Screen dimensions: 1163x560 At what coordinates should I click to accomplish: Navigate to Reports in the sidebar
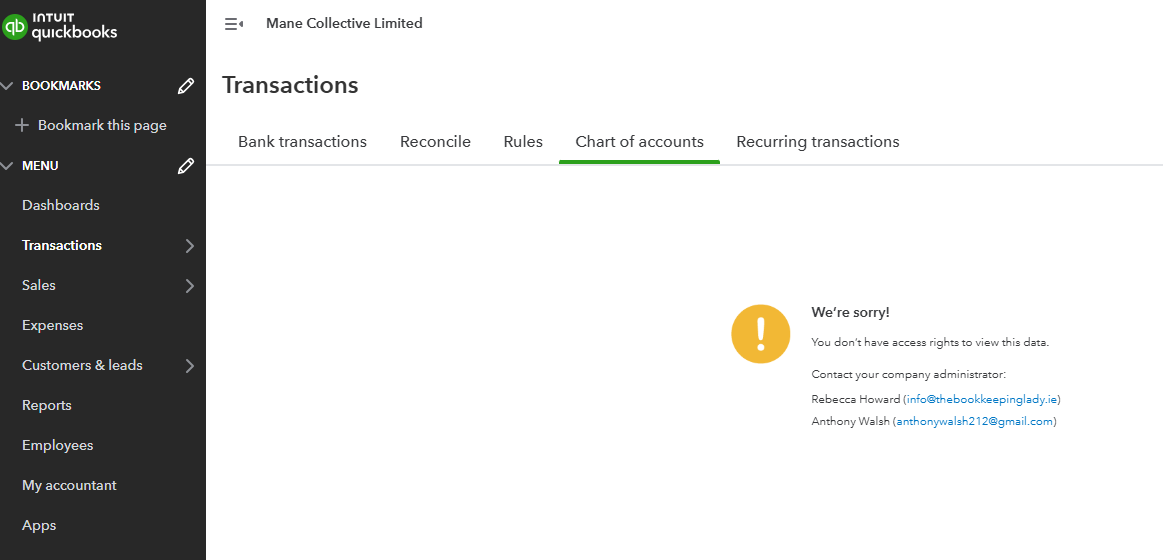click(x=47, y=405)
